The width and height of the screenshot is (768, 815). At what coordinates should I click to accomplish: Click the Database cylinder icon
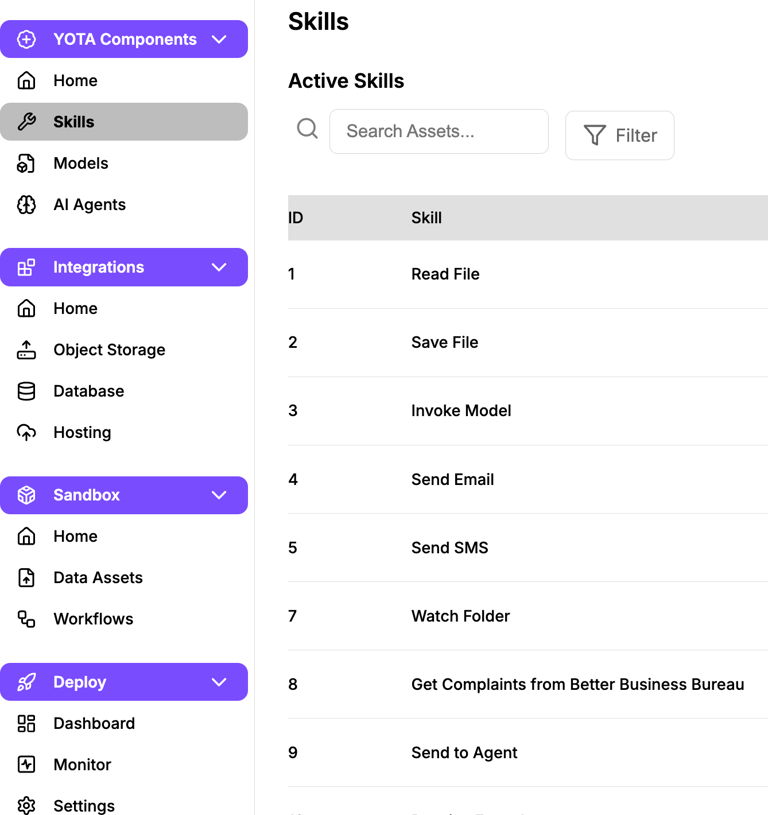[x=27, y=391]
